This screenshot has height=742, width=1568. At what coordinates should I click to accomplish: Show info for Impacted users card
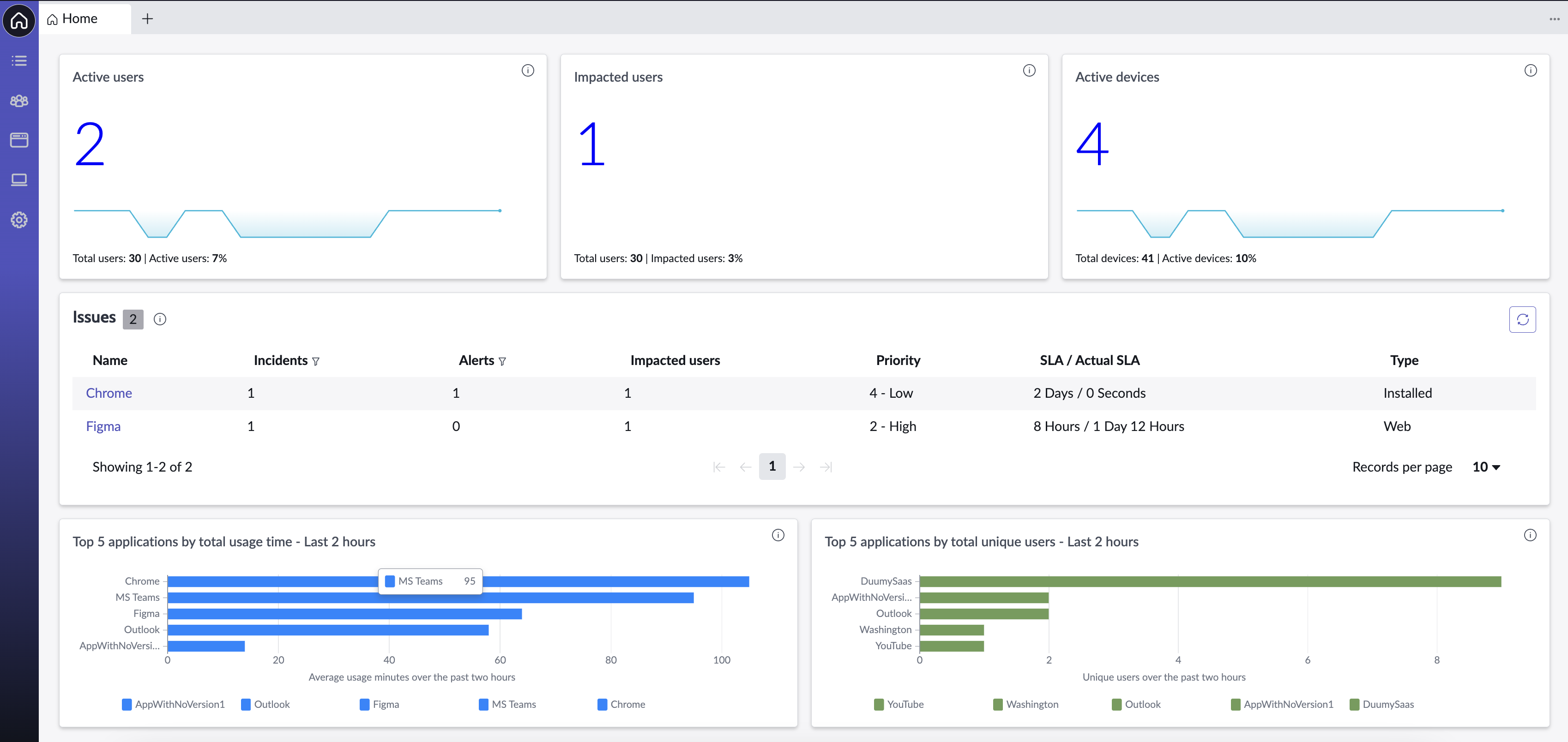[x=1029, y=71]
